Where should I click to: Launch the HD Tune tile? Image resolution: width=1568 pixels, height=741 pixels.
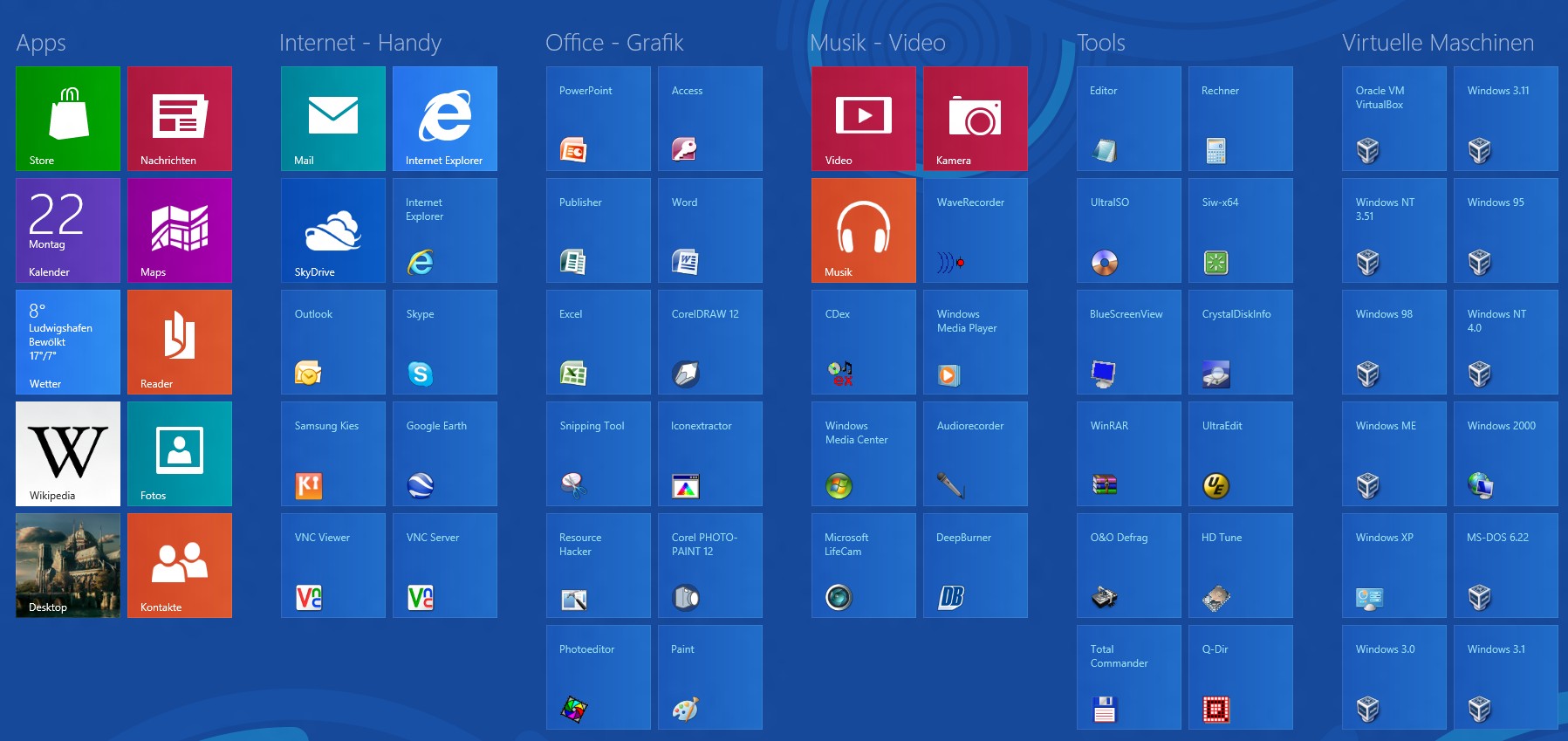coord(1241,566)
